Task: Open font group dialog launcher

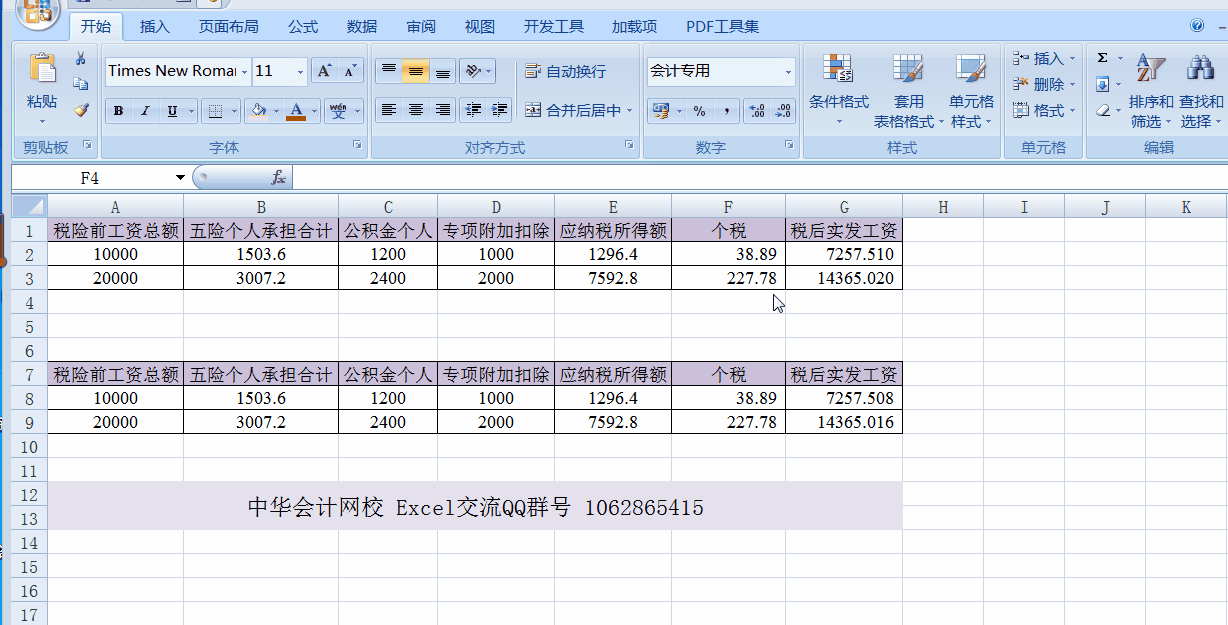Action: [357, 146]
